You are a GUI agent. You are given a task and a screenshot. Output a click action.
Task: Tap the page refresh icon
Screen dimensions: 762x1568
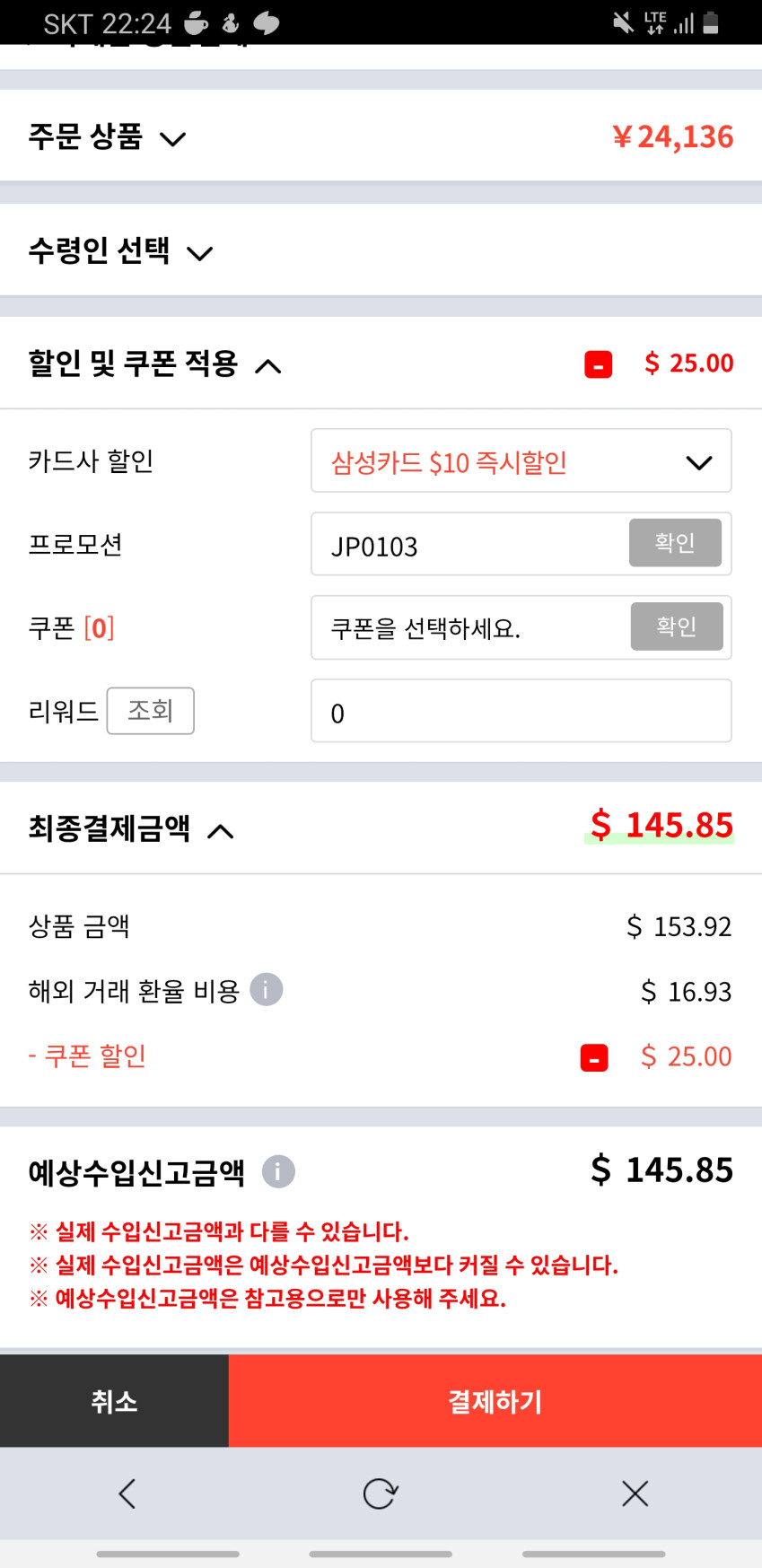point(380,1494)
